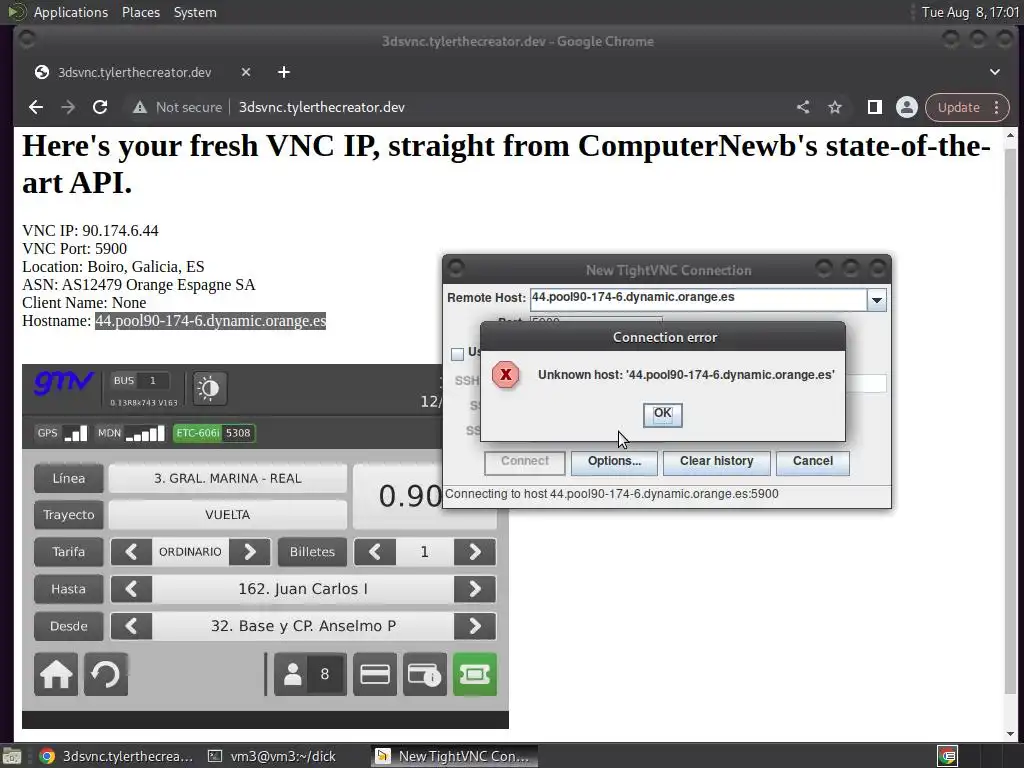
Task: Click the Chrome Update button
Action: [x=958, y=107]
